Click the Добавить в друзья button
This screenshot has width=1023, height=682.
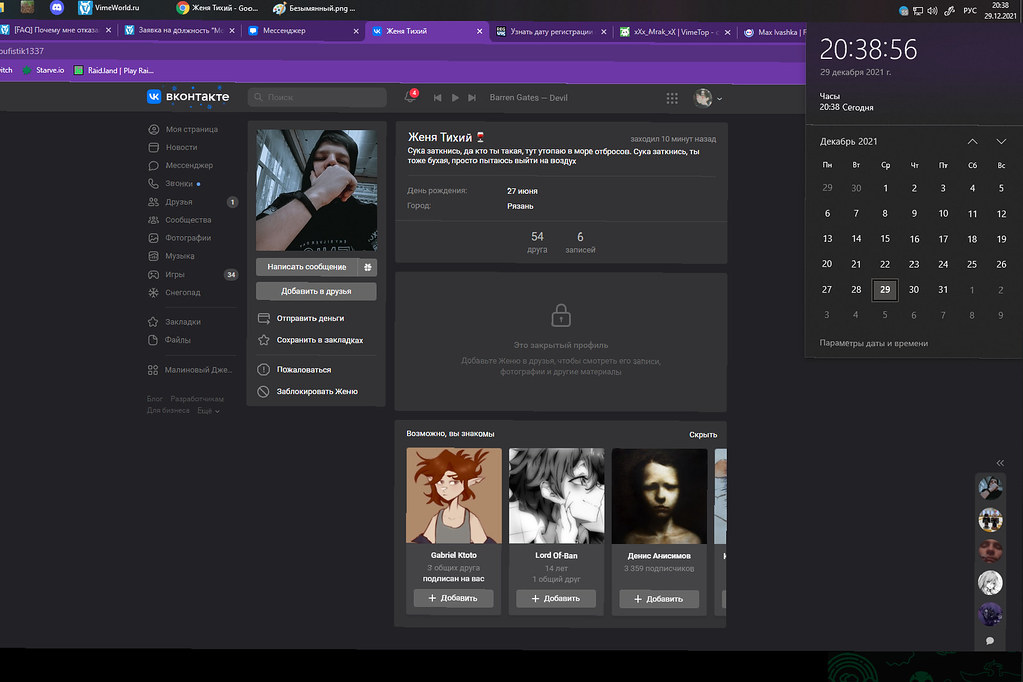coord(316,291)
